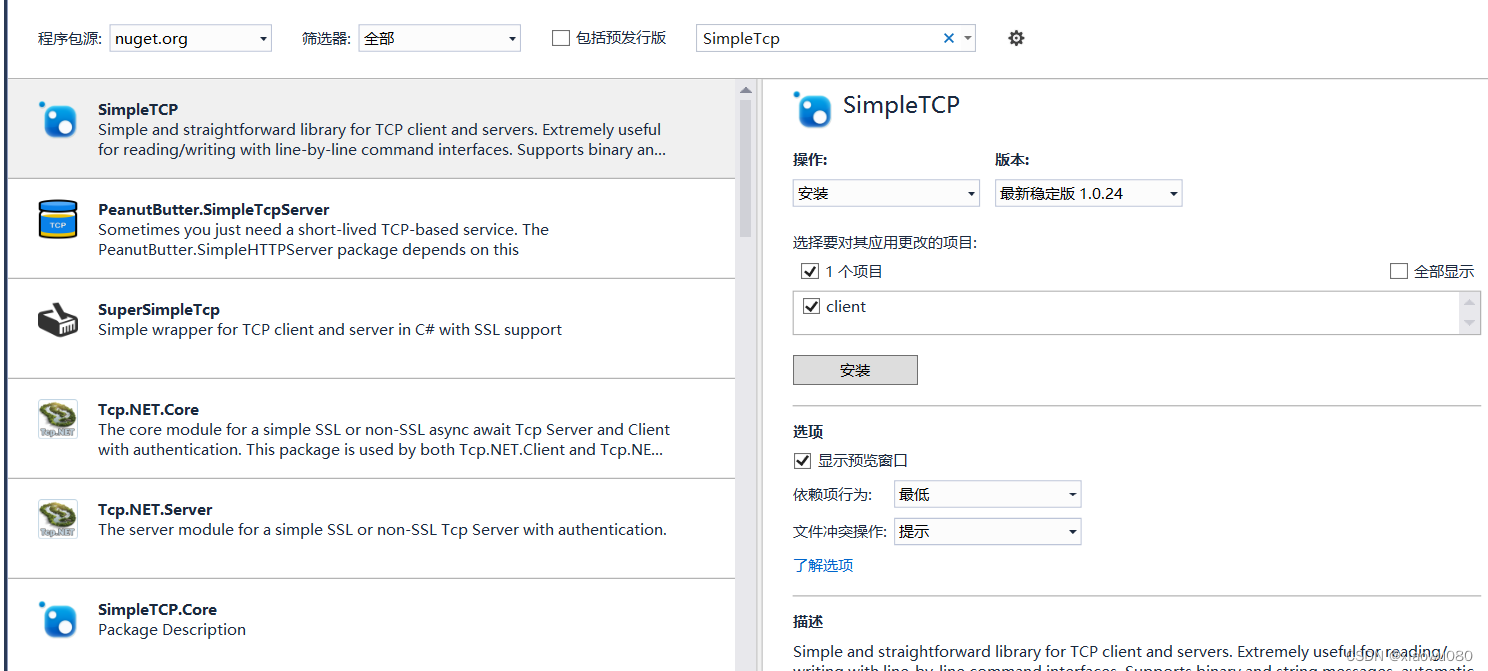Click the 选项 section heading

(x=808, y=432)
